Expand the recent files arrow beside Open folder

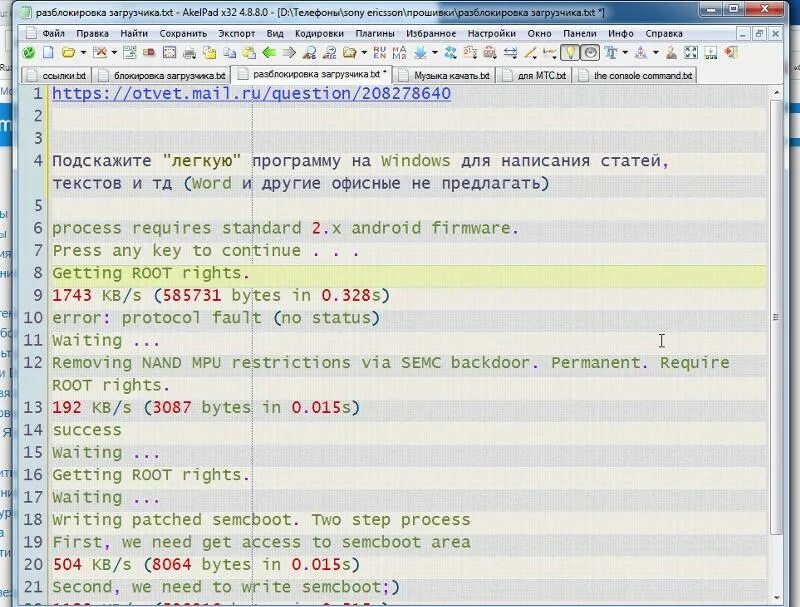83,53
